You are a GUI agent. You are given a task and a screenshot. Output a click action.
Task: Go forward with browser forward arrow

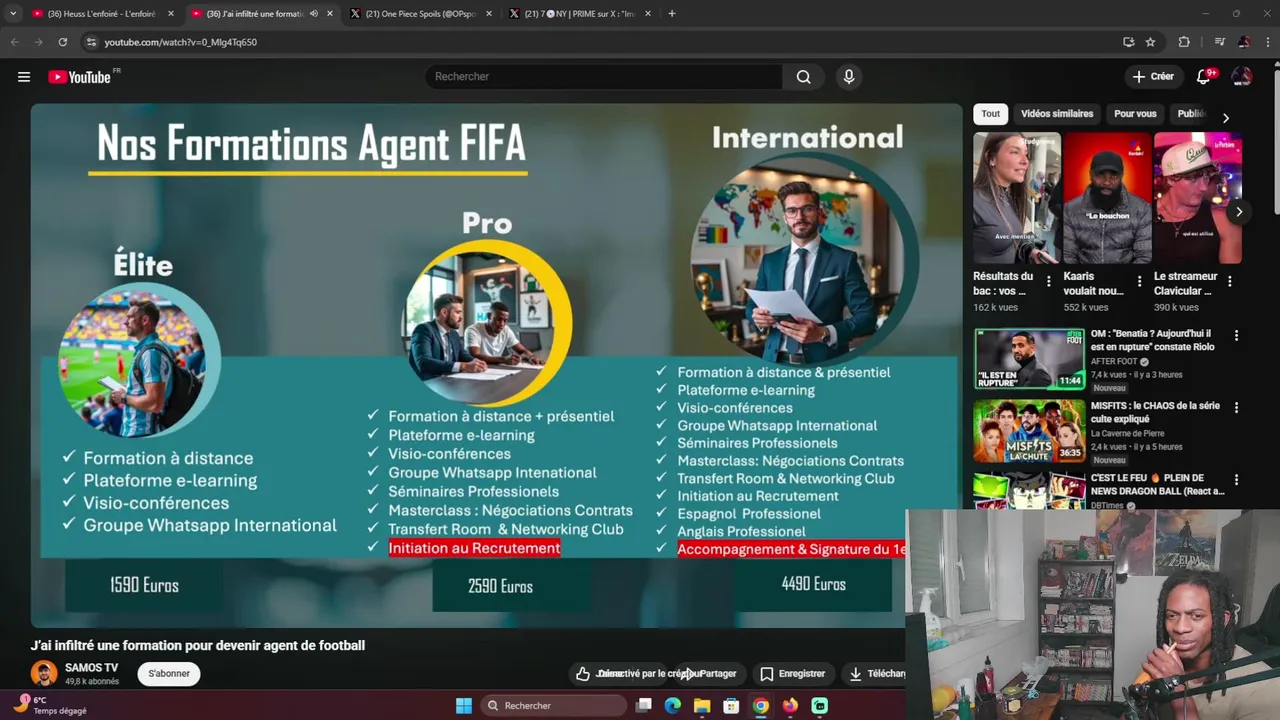[x=38, y=42]
